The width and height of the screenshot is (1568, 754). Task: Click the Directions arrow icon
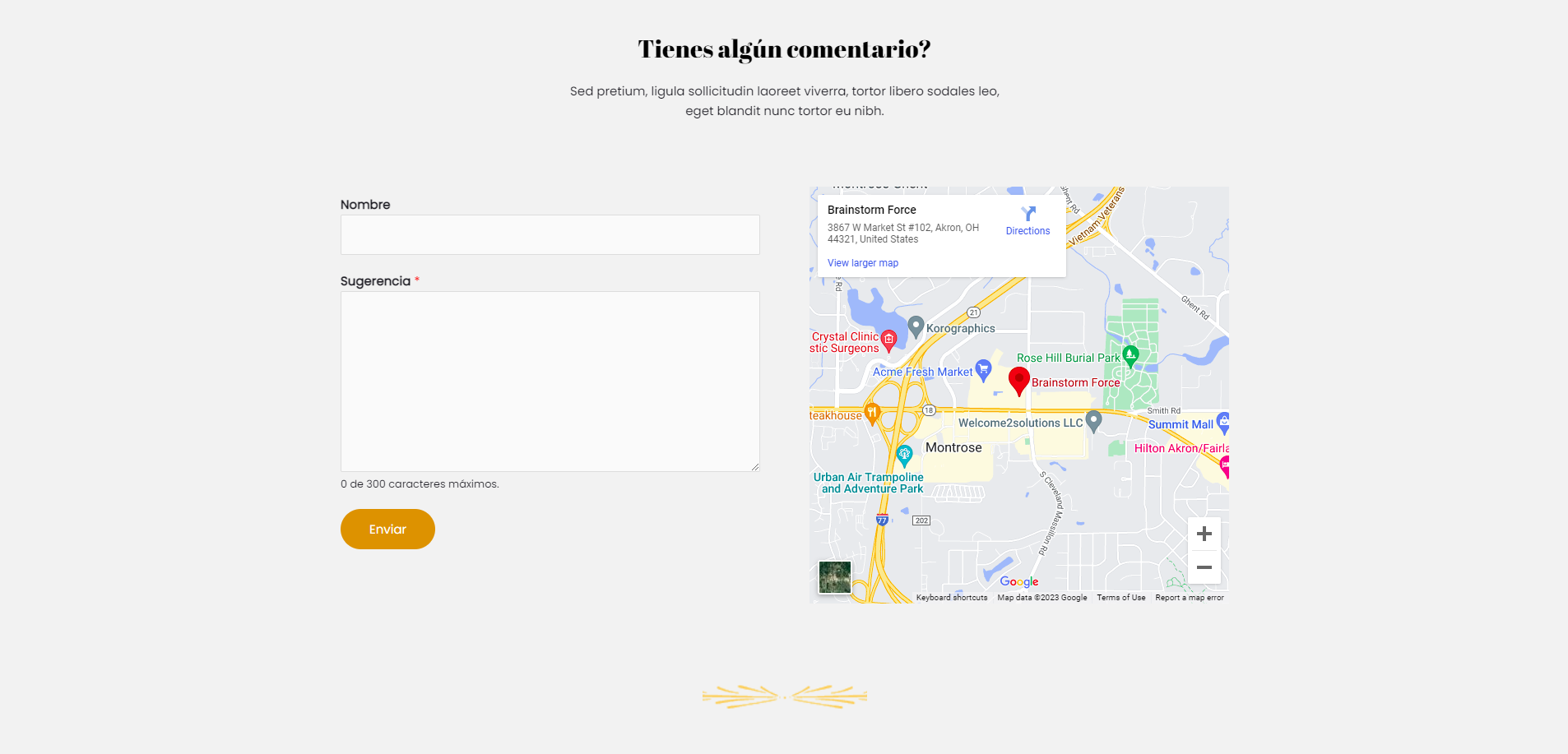(1028, 214)
